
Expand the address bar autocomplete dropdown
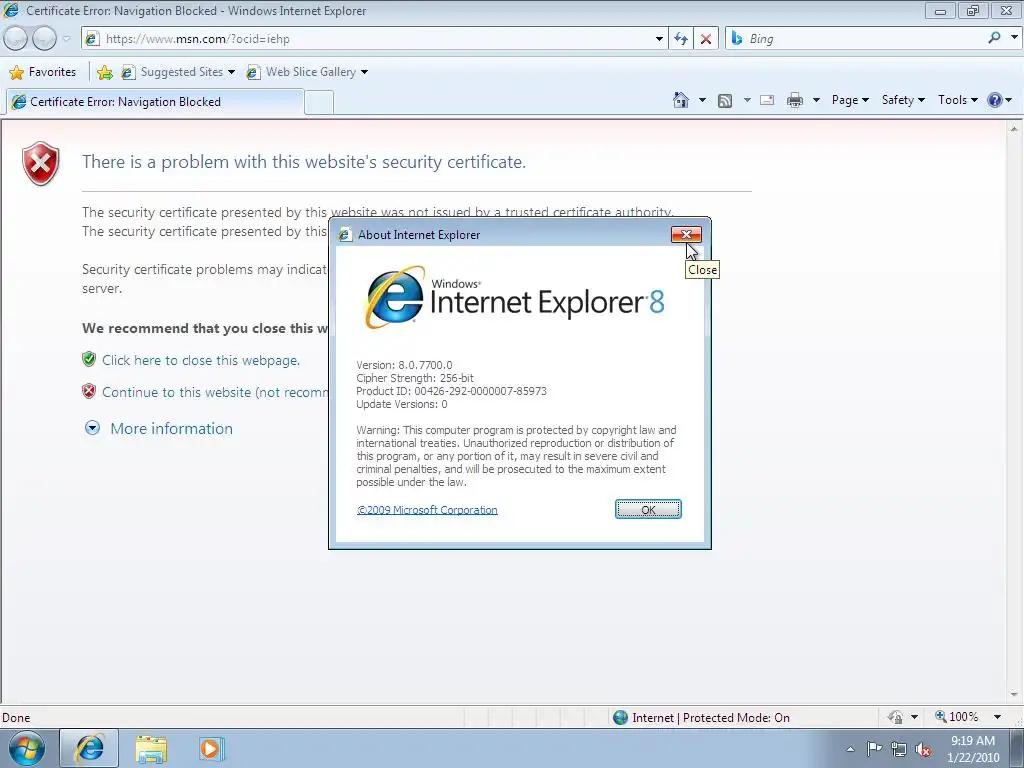[659, 39]
